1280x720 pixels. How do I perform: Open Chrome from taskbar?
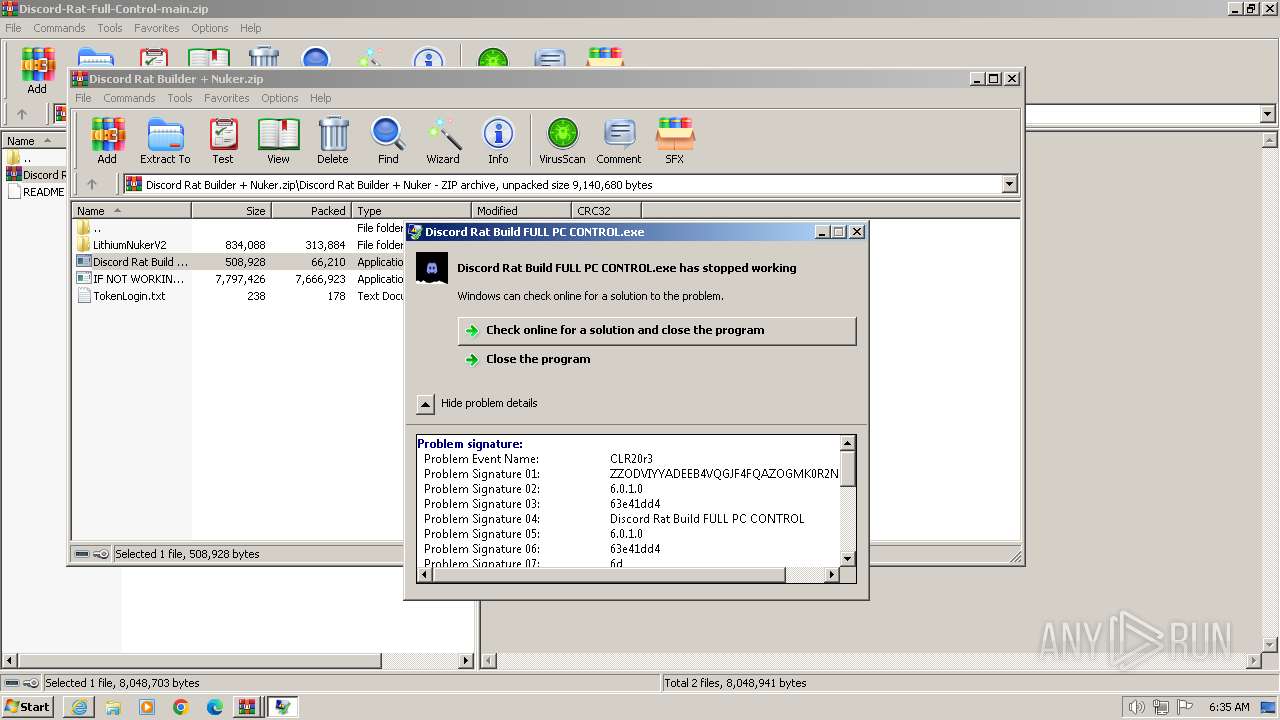click(181, 707)
